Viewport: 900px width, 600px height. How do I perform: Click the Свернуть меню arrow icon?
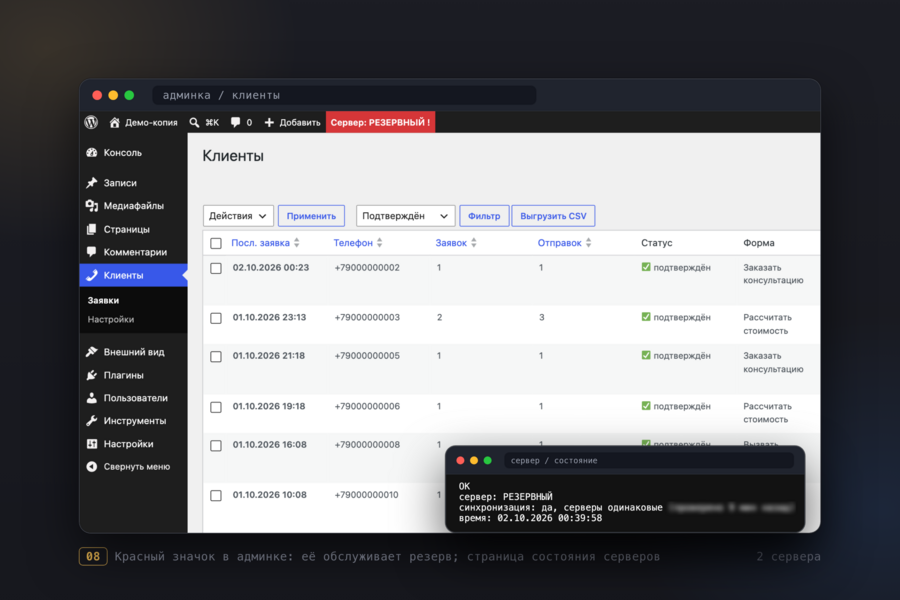pyautogui.click(x=92, y=466)
